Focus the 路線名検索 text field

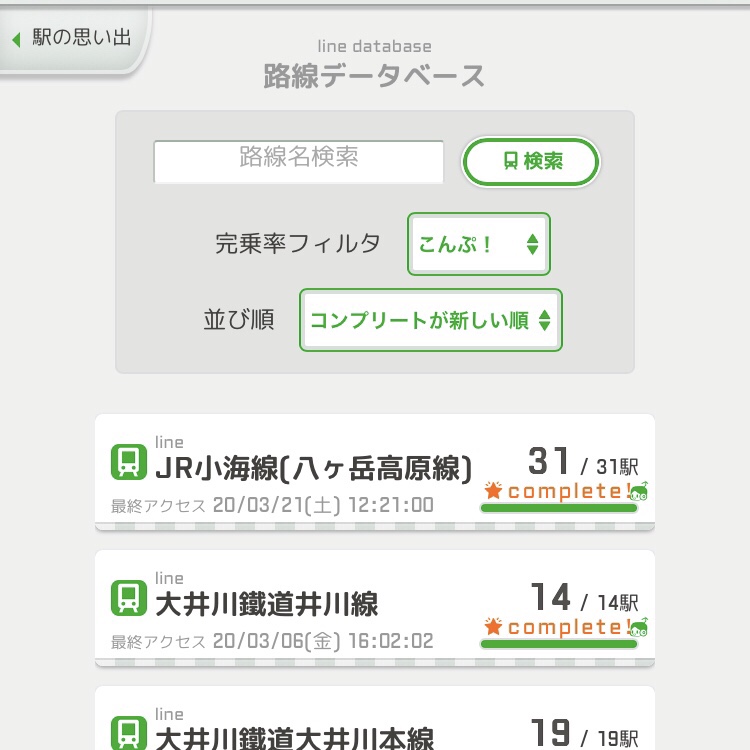tap(298, 162)
